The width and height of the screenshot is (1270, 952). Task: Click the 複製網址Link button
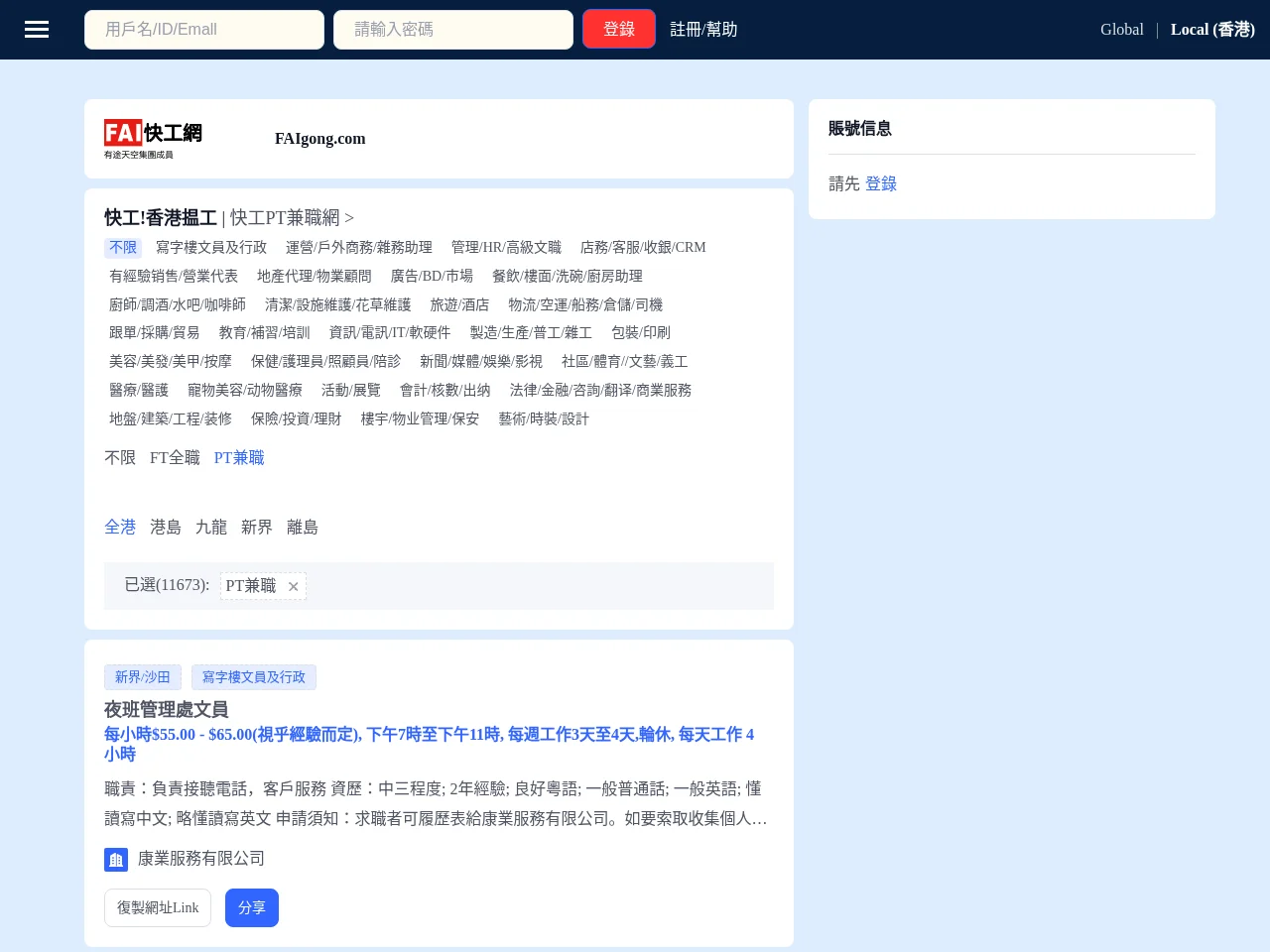click(158, 908)
